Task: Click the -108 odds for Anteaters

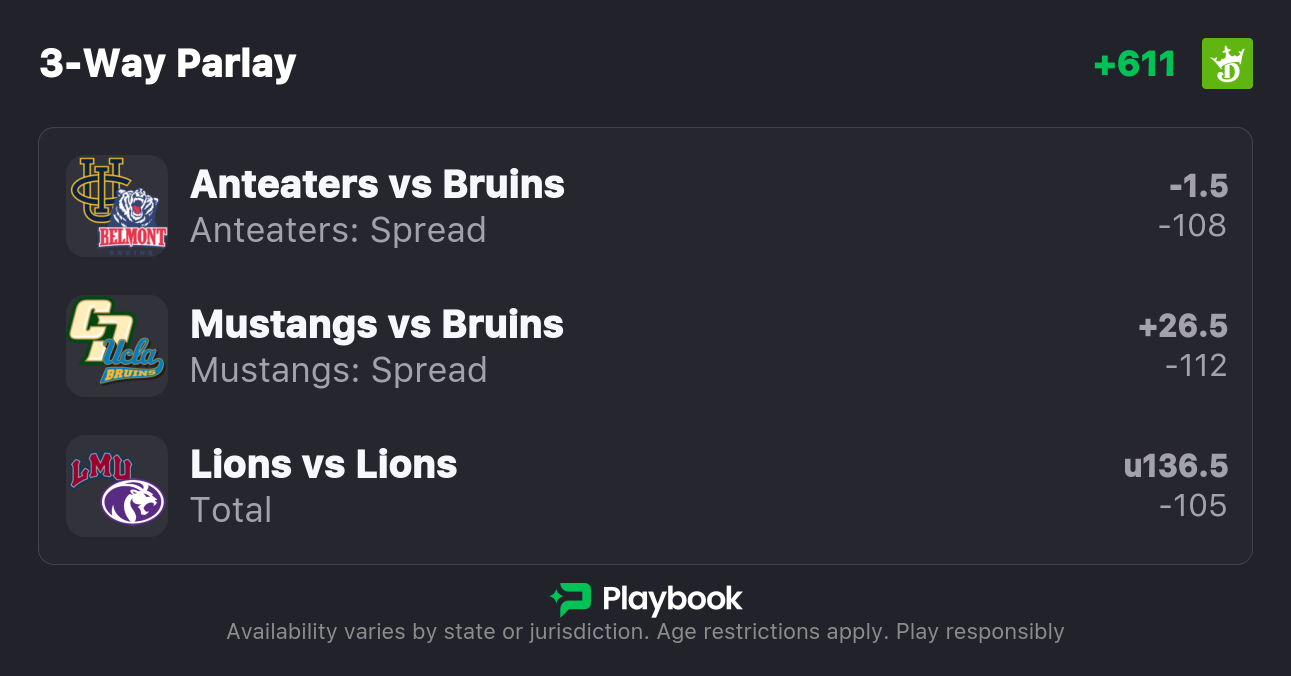Action: click(1192, 226)
